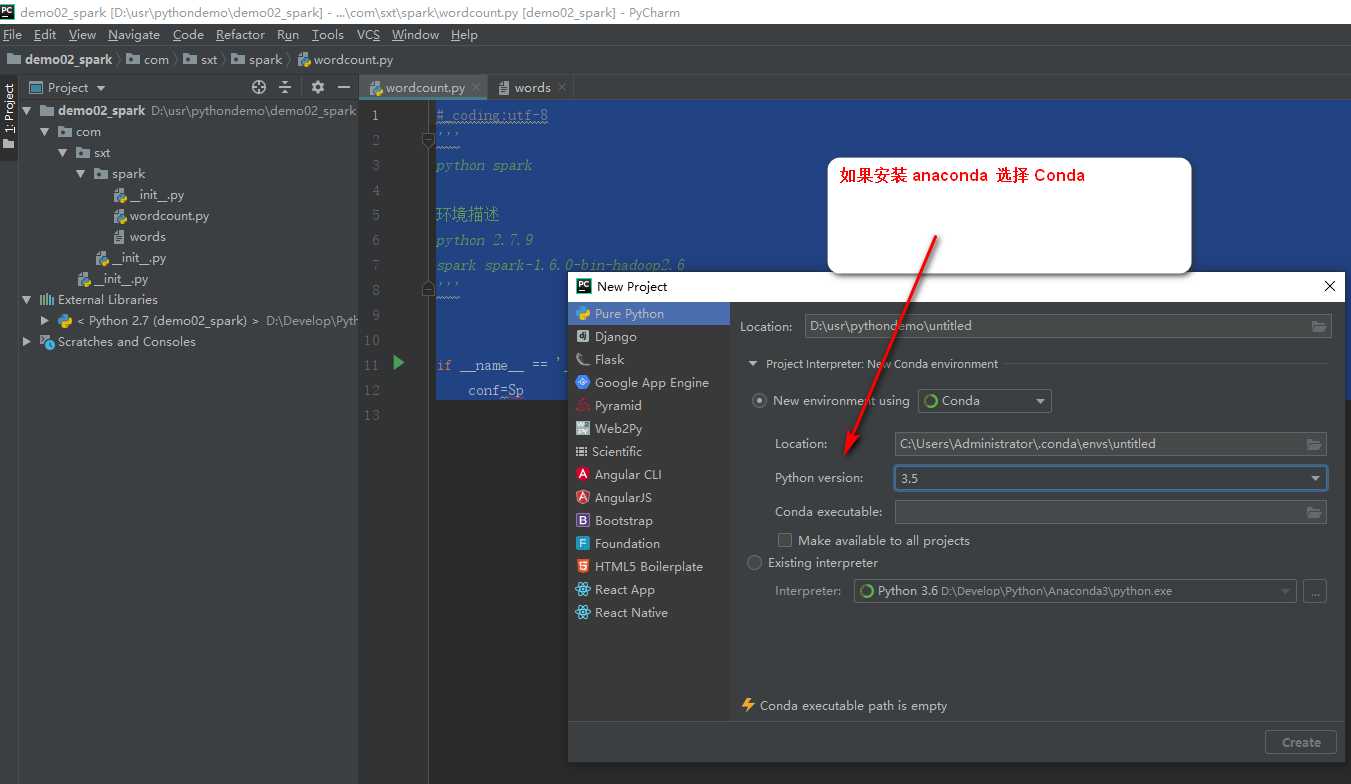Image resolution: width=1351 pixels, height=784 pixels.
Task: Open the VCS menu
Action: (368, 34)
